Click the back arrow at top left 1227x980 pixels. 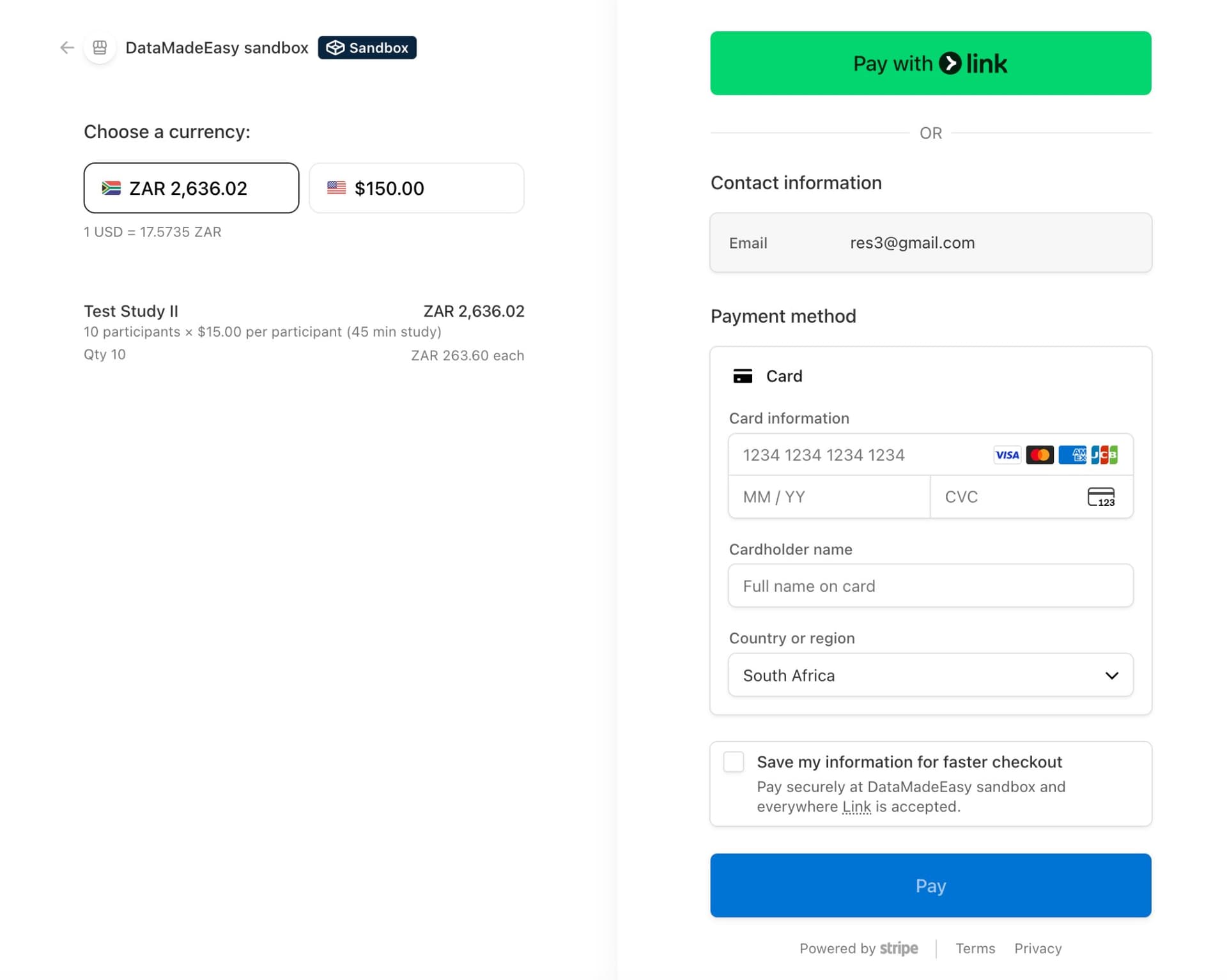pos(66,47)
